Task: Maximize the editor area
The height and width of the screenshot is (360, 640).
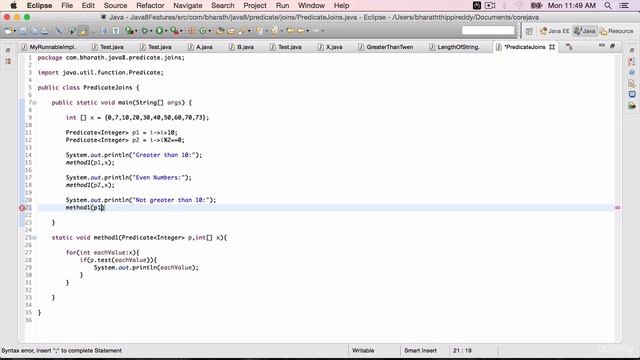Action: coord(612,46)
